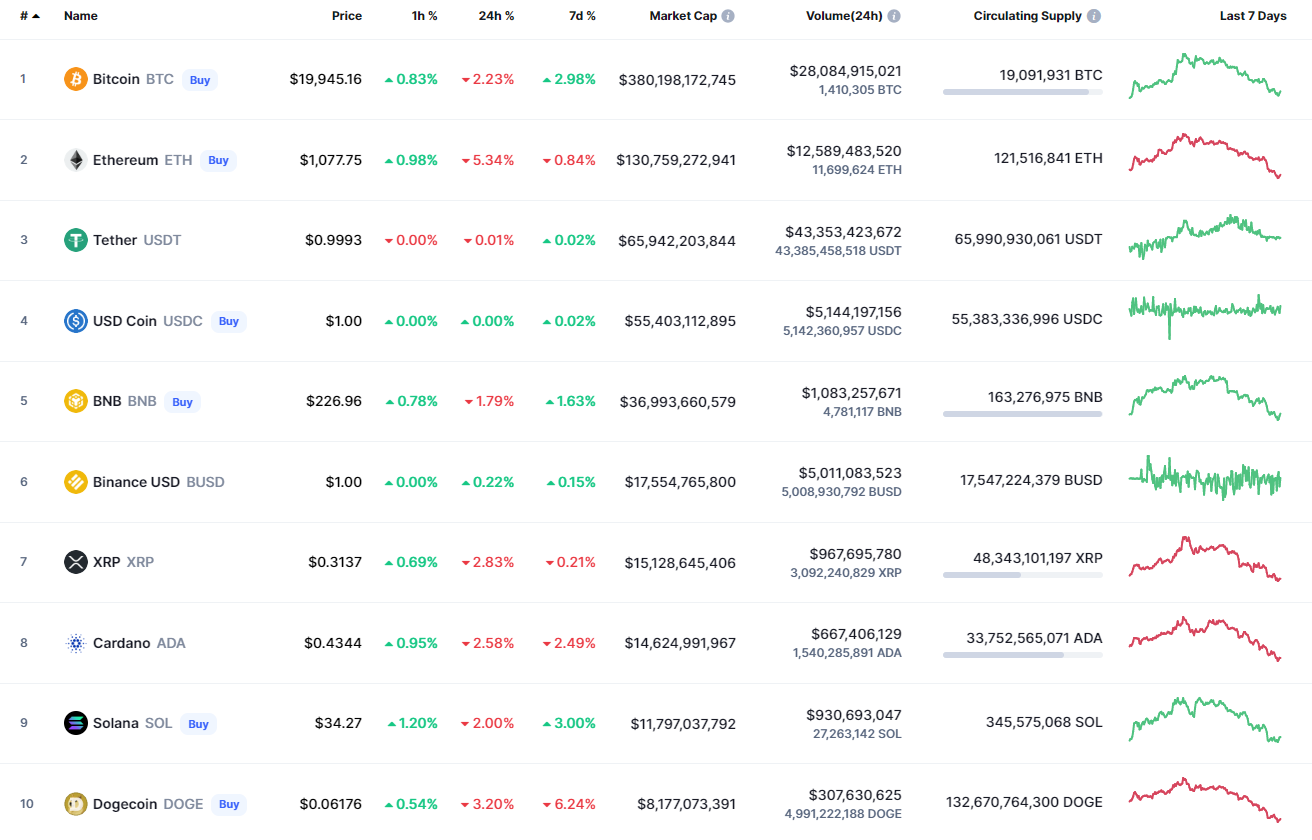This screenshot has height=840, width=1312.
Task: Open the USD Coin name link
Action: 125,321
